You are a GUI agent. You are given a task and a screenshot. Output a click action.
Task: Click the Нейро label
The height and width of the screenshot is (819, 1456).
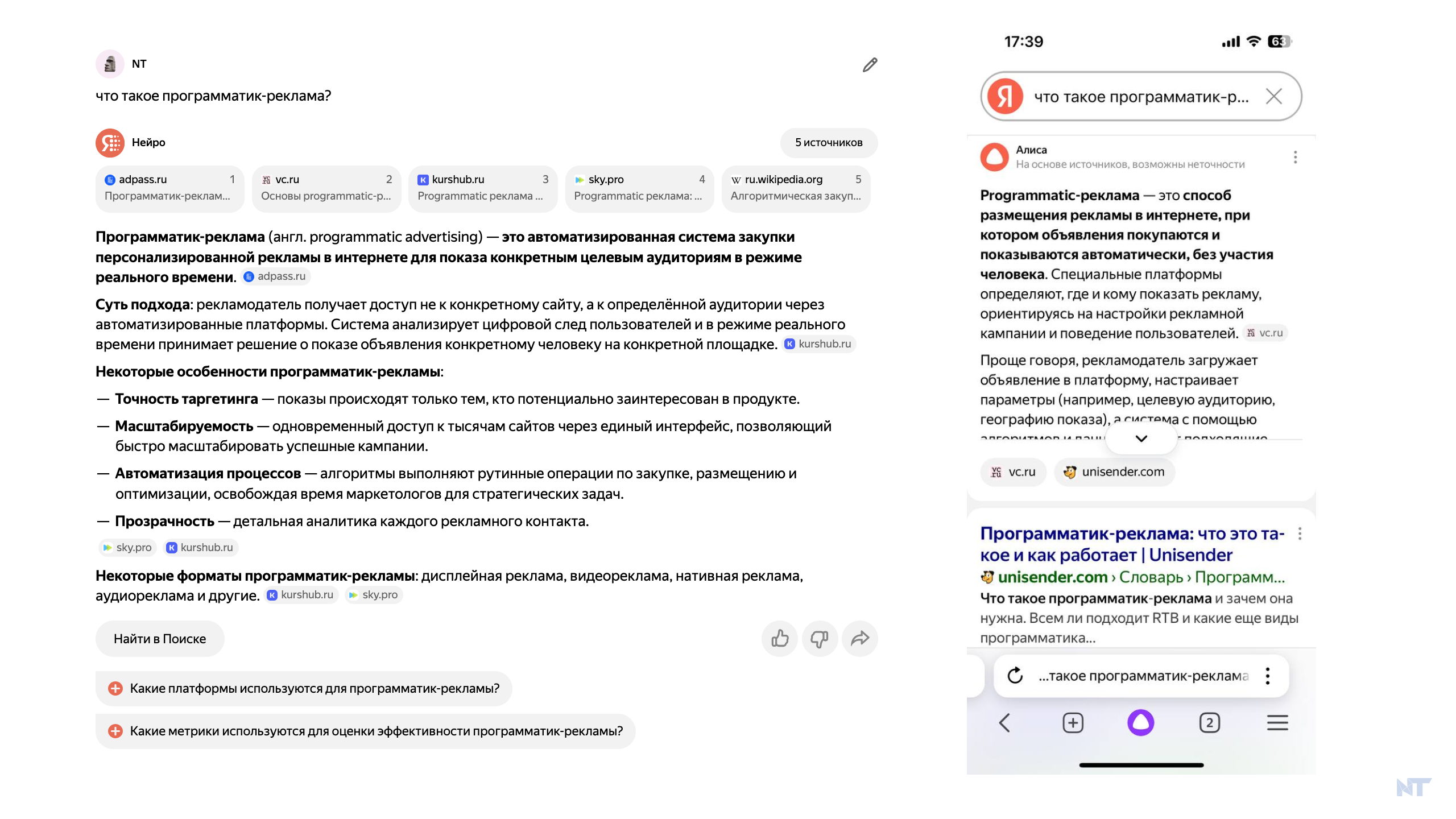click(148, 143)
